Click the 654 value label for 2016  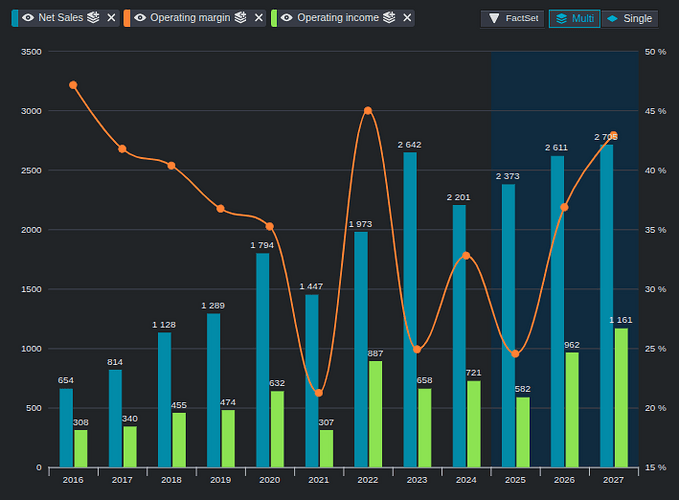coord(65,380)
